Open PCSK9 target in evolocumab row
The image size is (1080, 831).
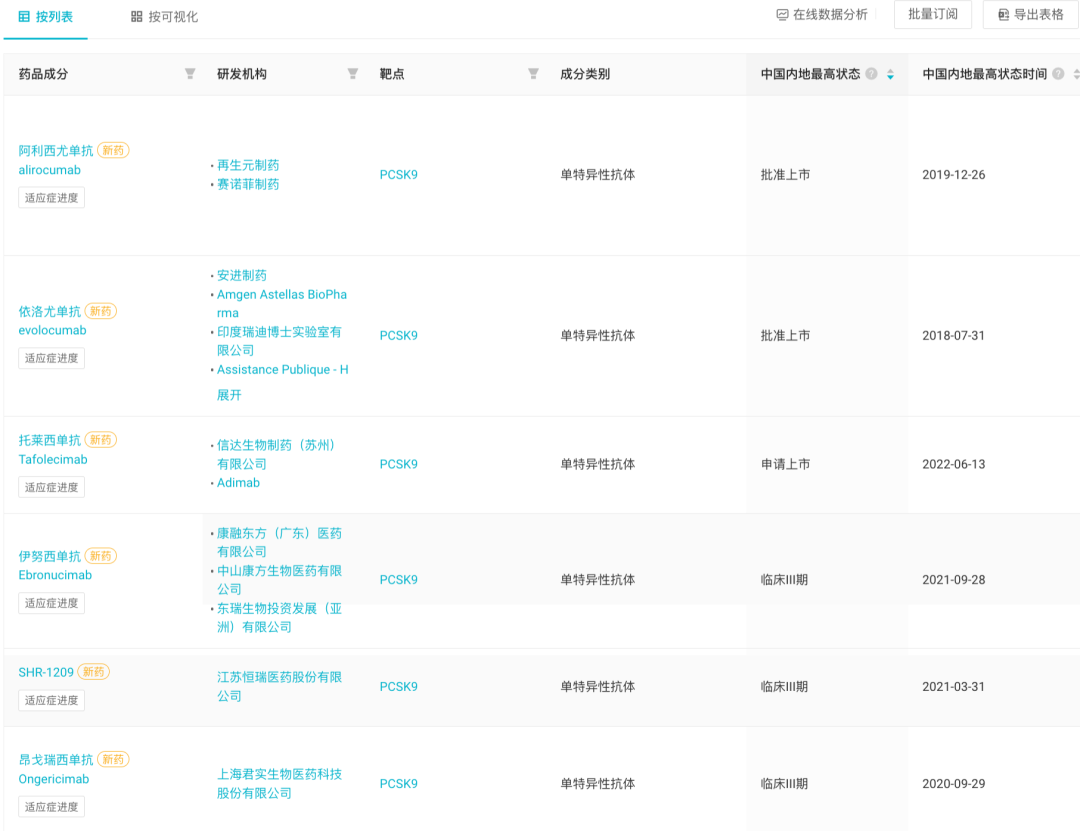click(399, 336)
